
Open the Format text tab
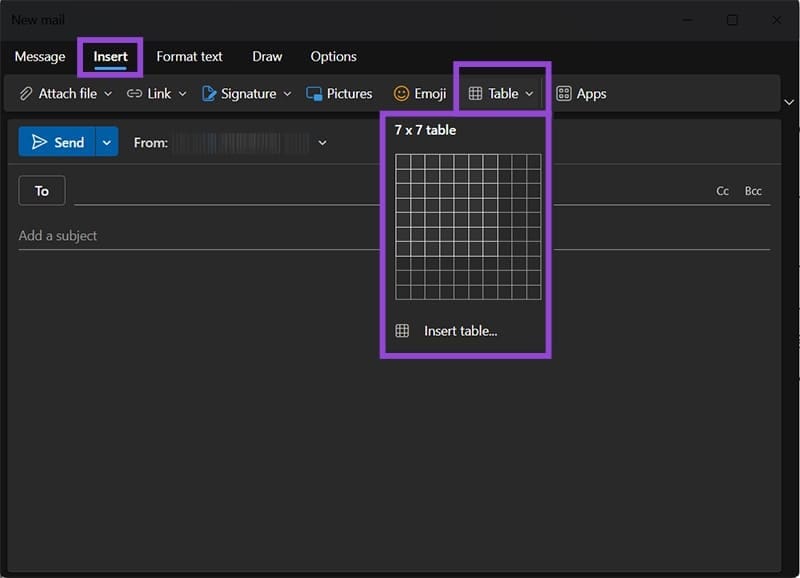point(189,57)
